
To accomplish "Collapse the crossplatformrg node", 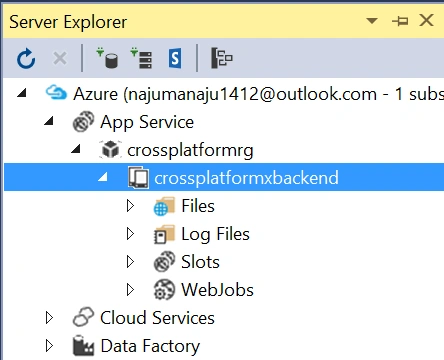I will [76, 149].
